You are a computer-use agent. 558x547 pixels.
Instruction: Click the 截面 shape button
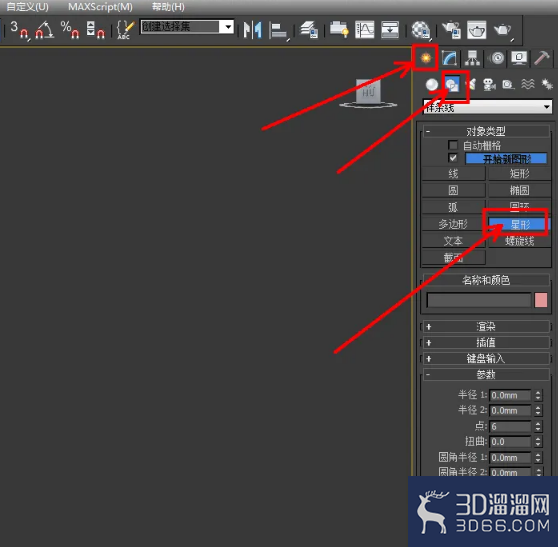(x=453, y=257)
